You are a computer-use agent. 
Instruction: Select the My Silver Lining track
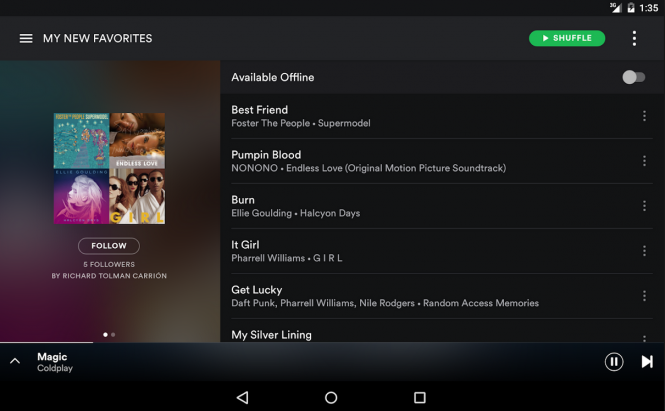click(x=400, y=334)
